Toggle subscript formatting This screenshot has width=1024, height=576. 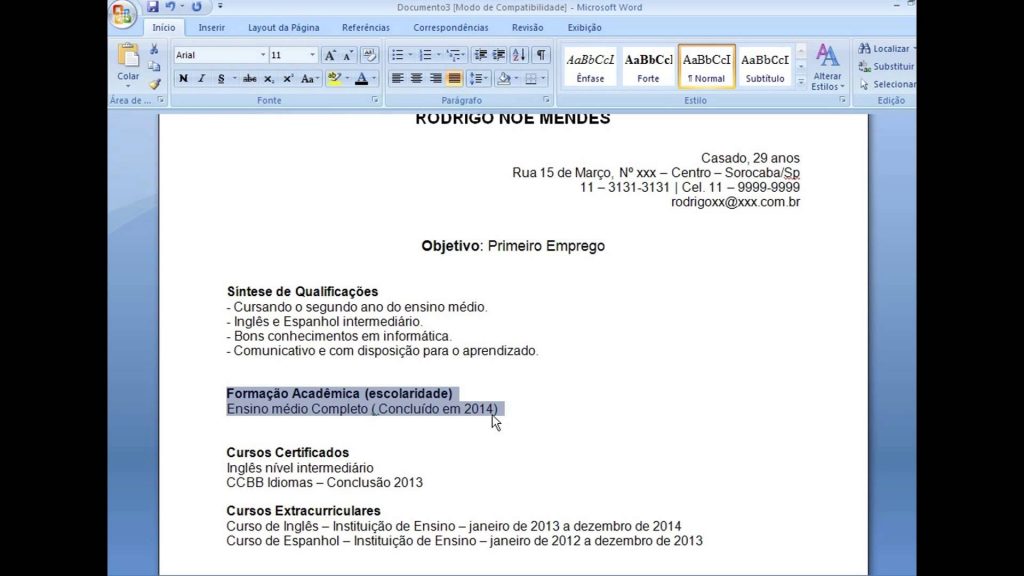pyautogui.click(x=268, y=78)
